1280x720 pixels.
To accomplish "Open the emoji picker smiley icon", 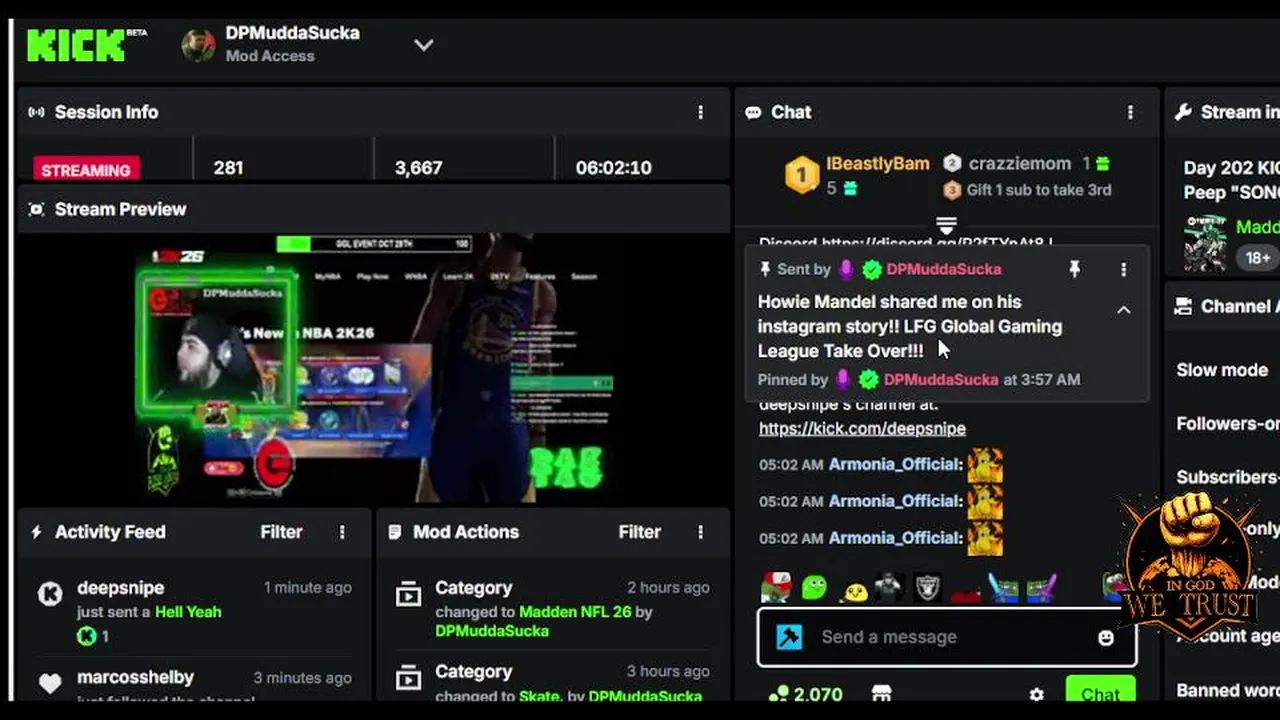I will (x=1105, y=637).
